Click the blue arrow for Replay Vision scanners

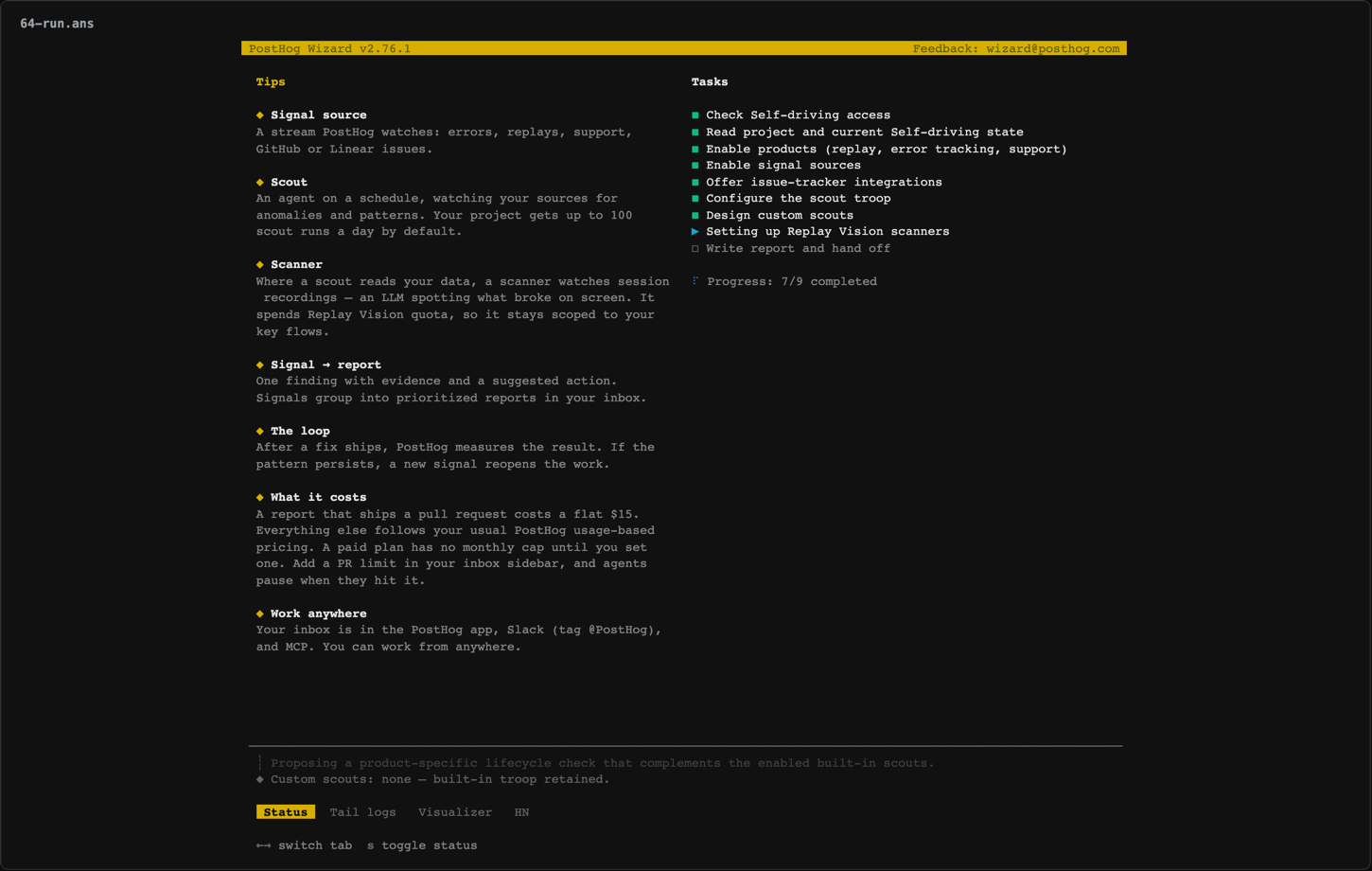pyautogui.click(x=695, y=232)
